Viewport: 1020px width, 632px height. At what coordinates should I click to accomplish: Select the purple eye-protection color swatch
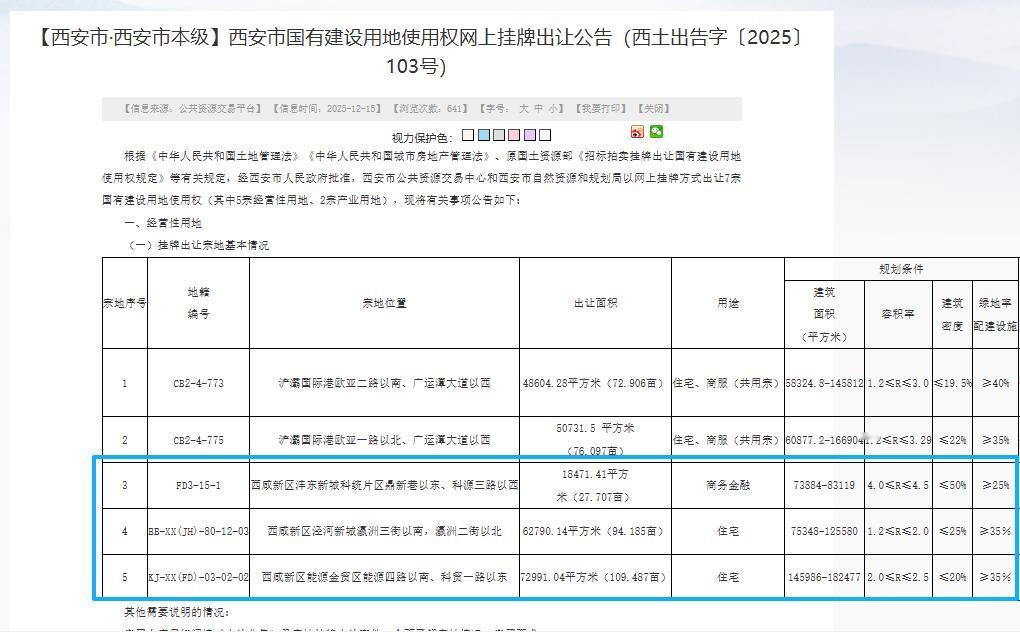pos(529,133)
